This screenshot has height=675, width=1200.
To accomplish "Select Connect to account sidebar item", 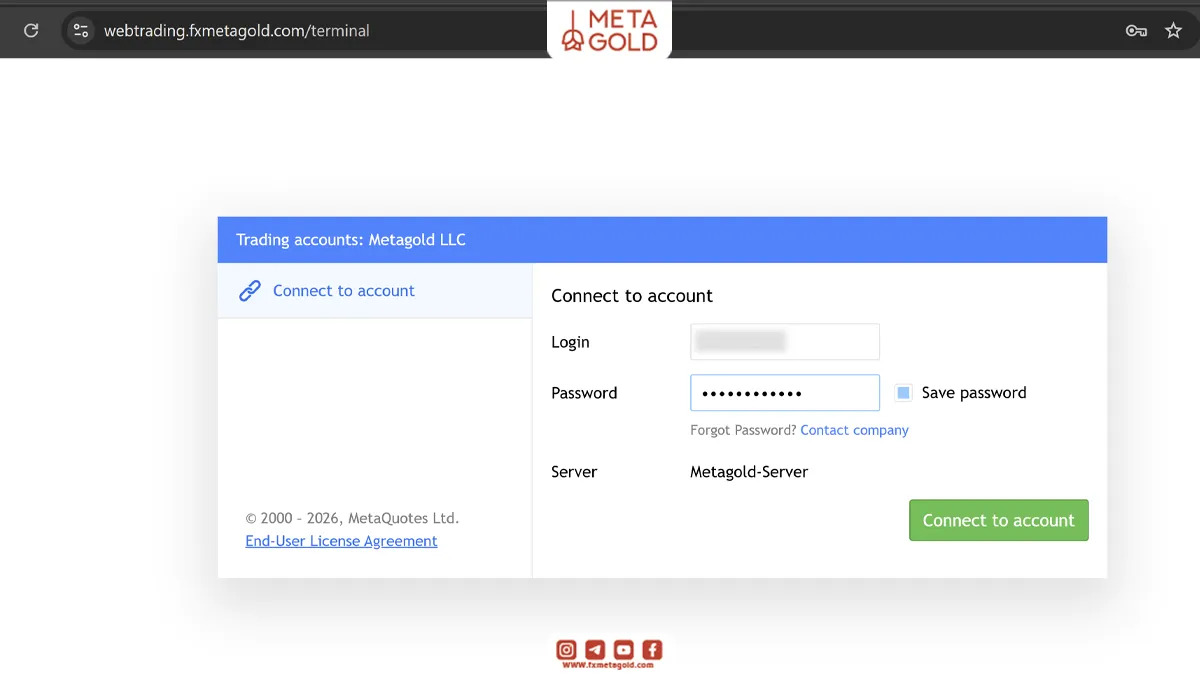I will point(375,291).
